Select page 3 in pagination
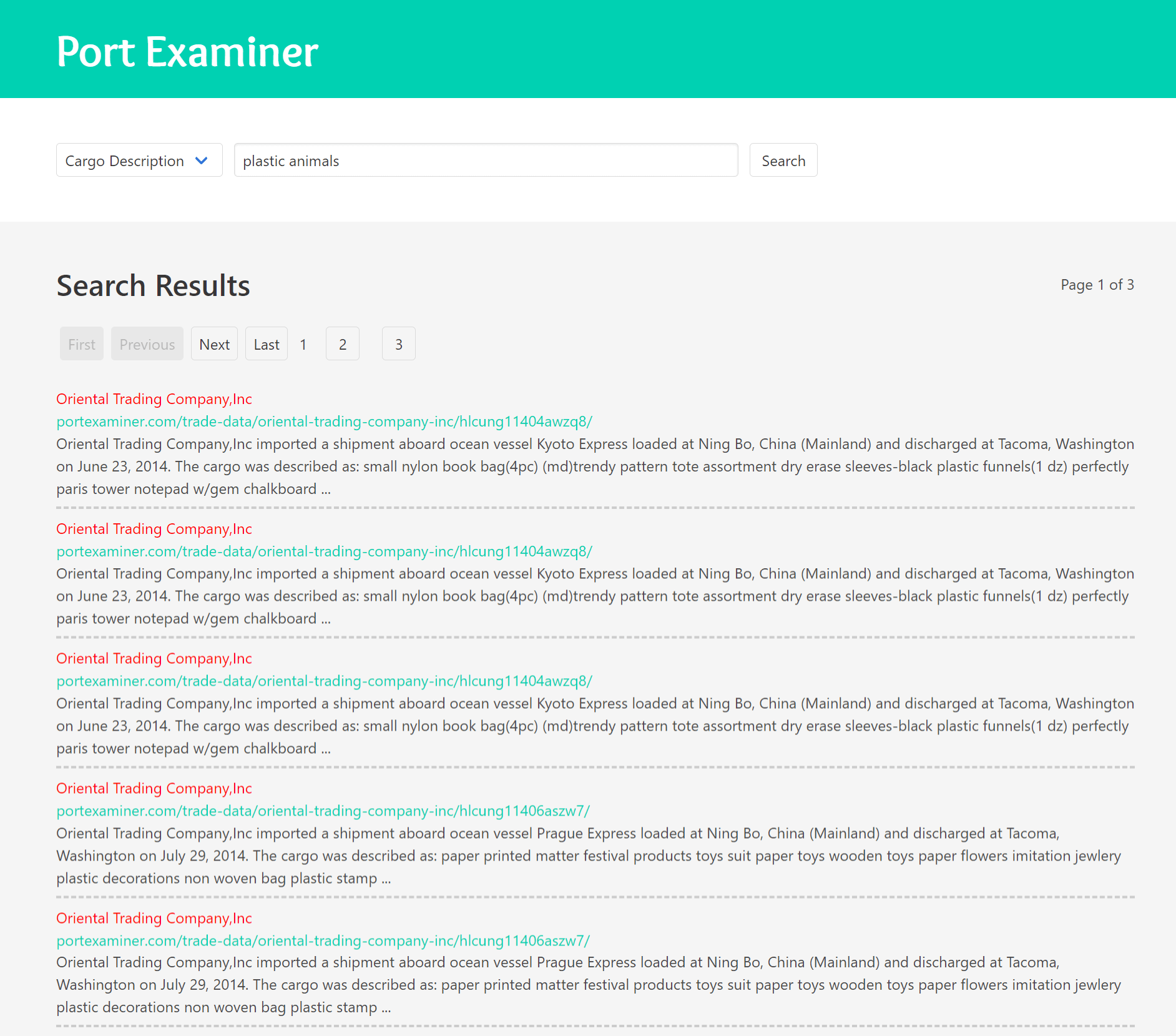 click(x=399, y=344)
